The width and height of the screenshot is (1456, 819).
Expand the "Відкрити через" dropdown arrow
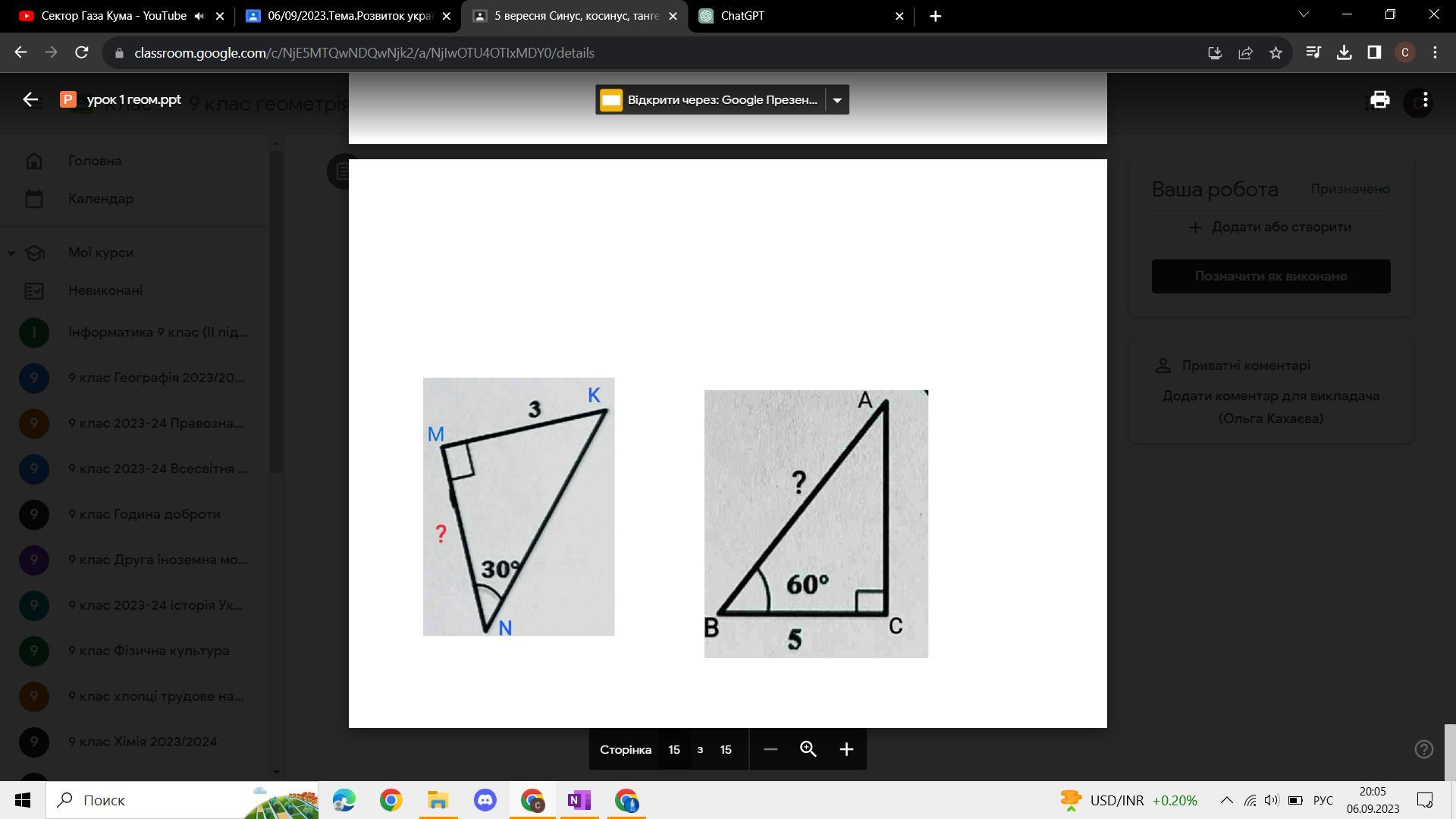point(837,100)
